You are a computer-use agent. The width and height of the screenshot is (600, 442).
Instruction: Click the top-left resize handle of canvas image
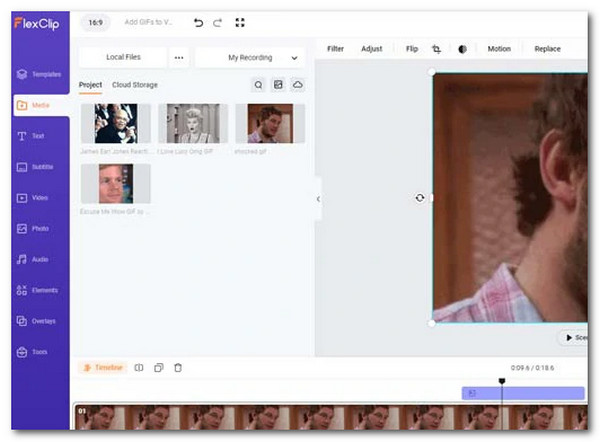tap(432, 72)
